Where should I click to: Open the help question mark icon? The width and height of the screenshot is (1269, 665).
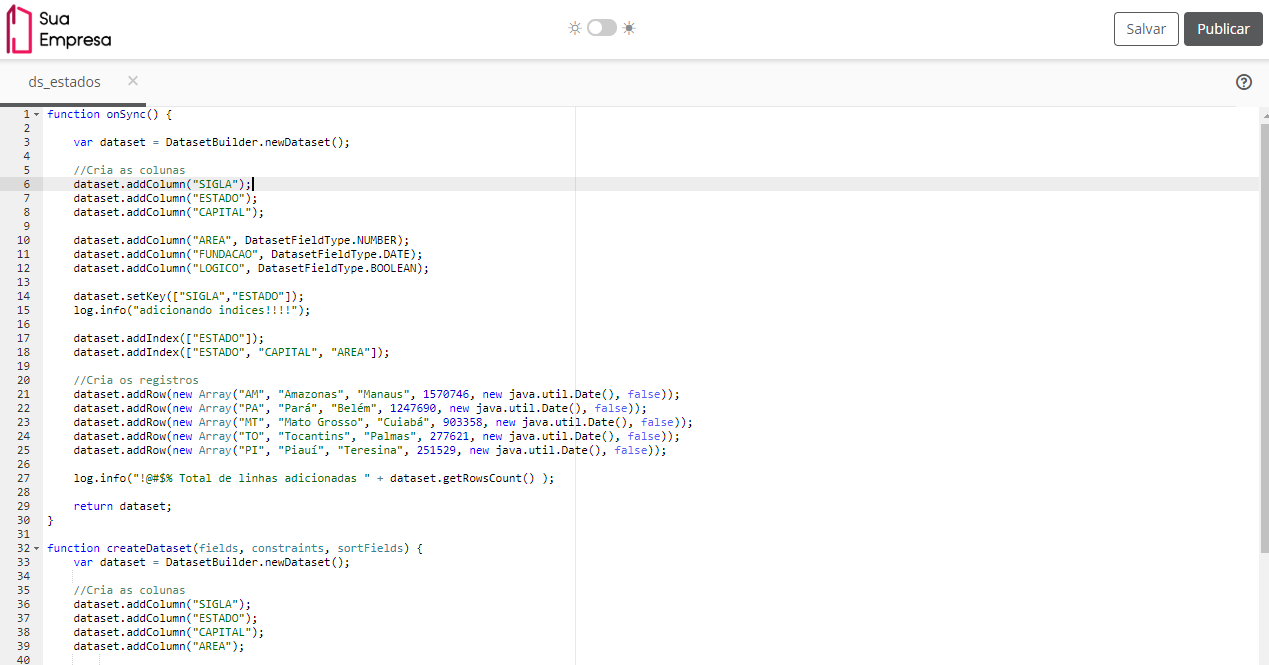1244,82
